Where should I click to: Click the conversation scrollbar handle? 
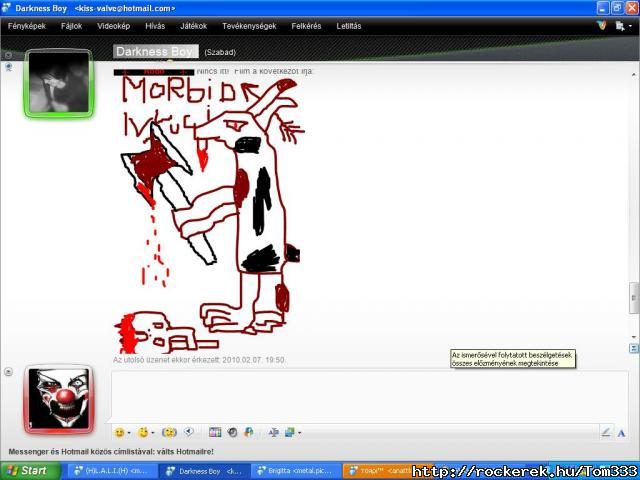[x=633, y=298]
